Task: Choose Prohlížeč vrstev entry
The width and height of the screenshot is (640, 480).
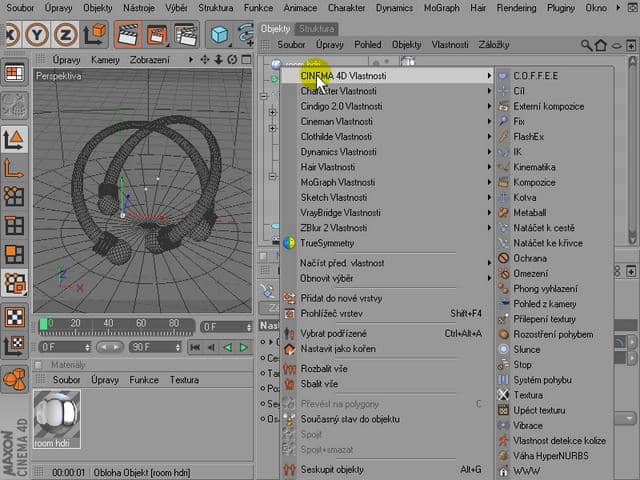Action: [387, 313]
